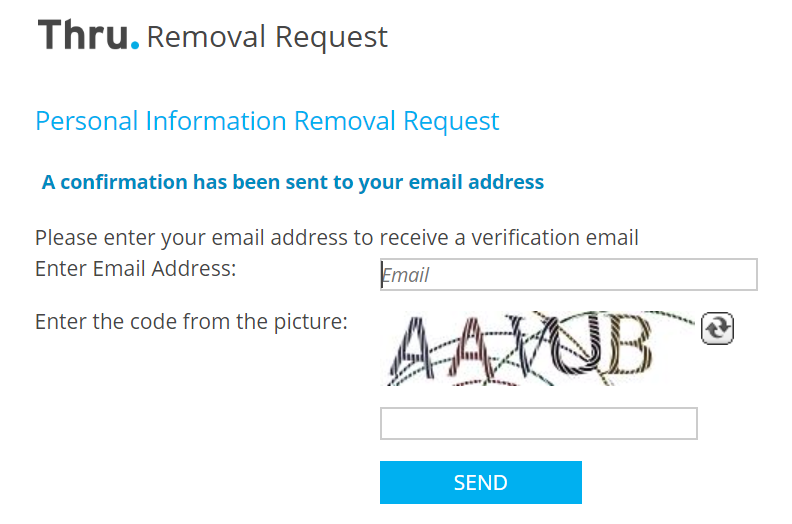Click letter B at captcha end
This screenshot has height=524, width=792.
click(x=628, y=345)
